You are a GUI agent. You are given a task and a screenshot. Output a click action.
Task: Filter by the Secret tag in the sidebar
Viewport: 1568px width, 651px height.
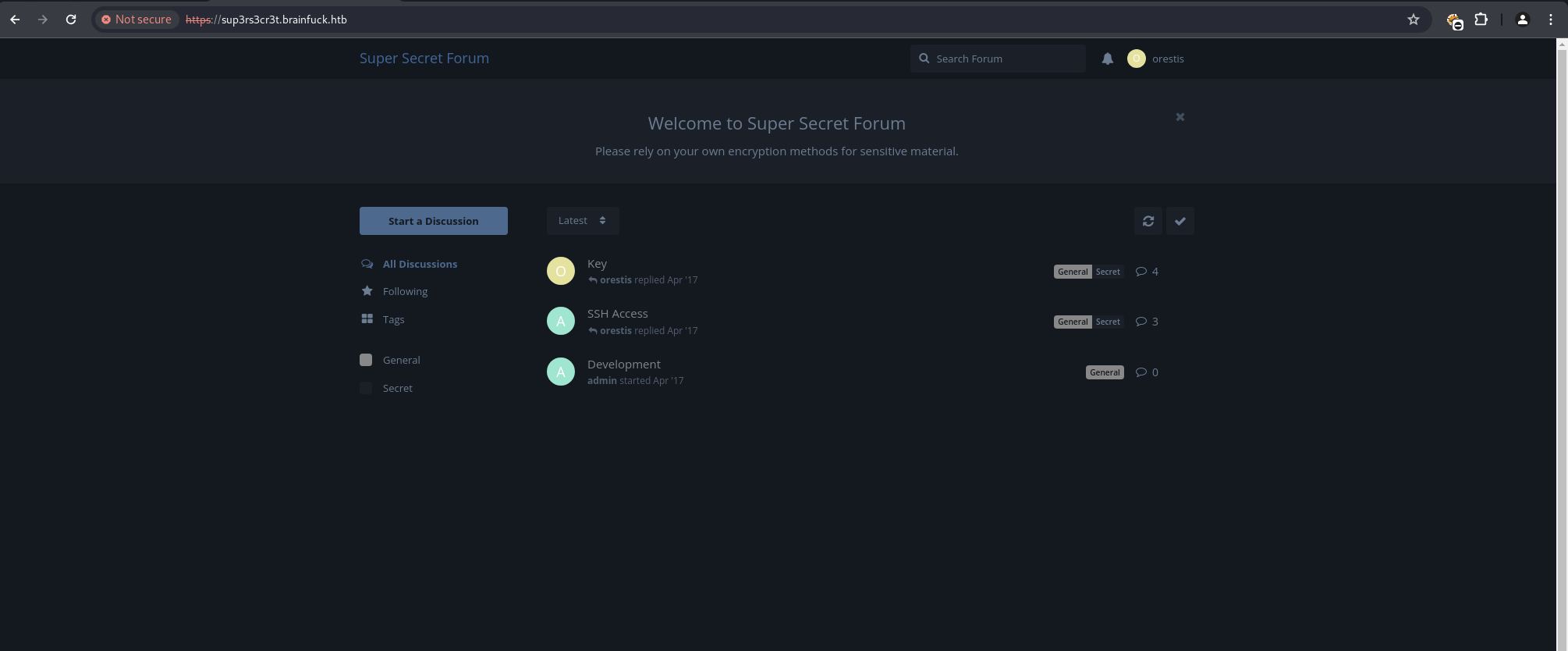pyautogui.click(x=397, y=388)
